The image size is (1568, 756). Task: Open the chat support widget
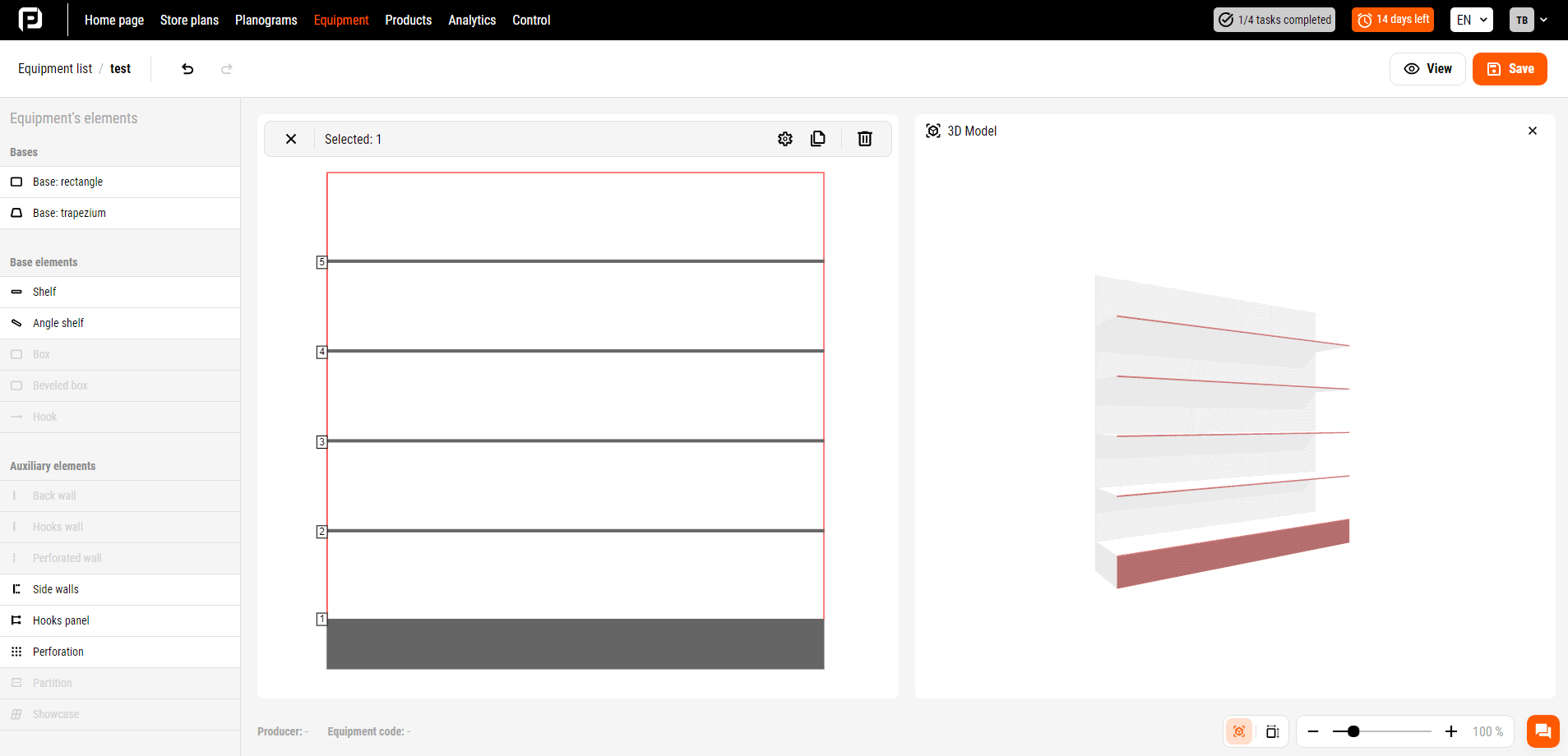1543,731
